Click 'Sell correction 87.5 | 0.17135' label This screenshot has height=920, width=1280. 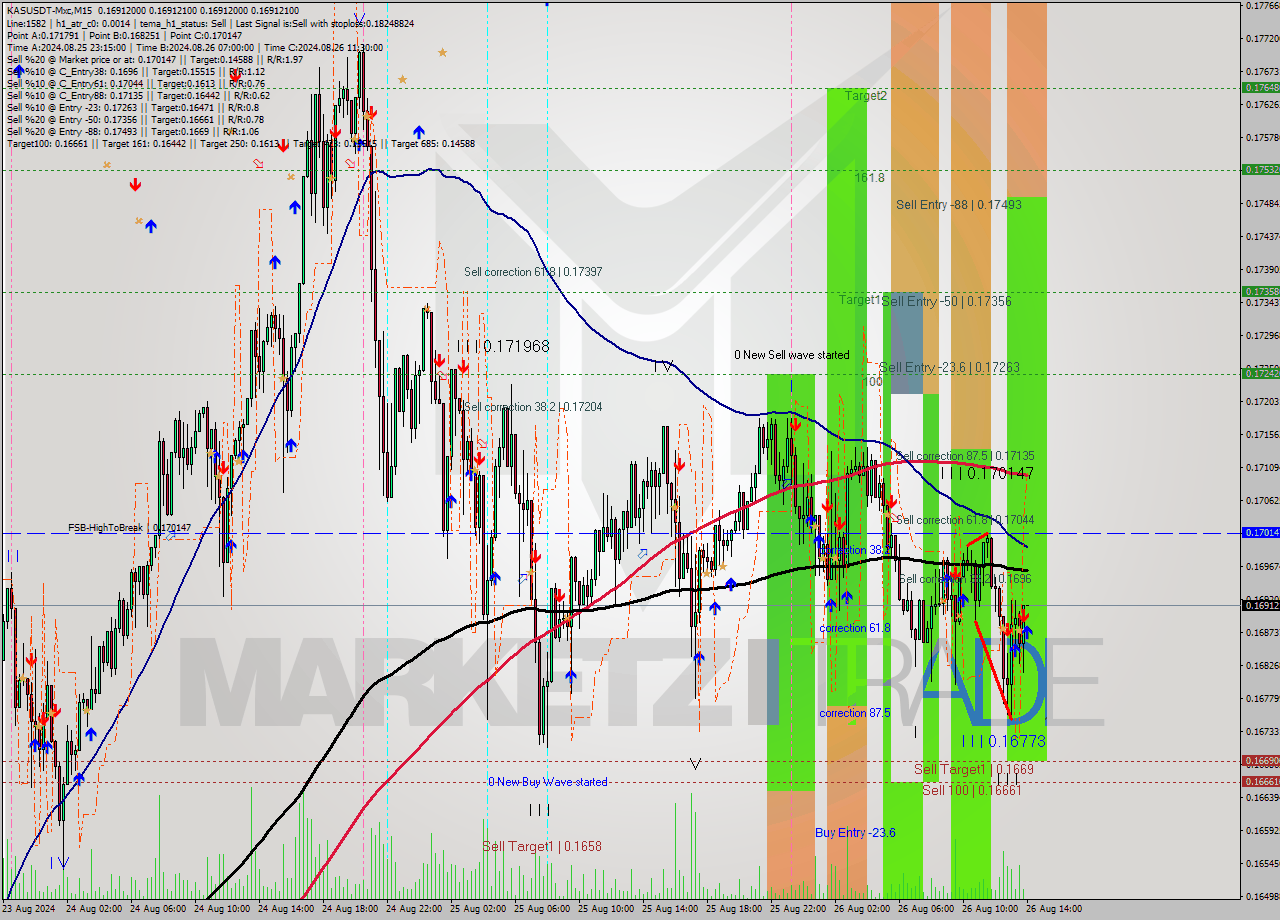965,456
